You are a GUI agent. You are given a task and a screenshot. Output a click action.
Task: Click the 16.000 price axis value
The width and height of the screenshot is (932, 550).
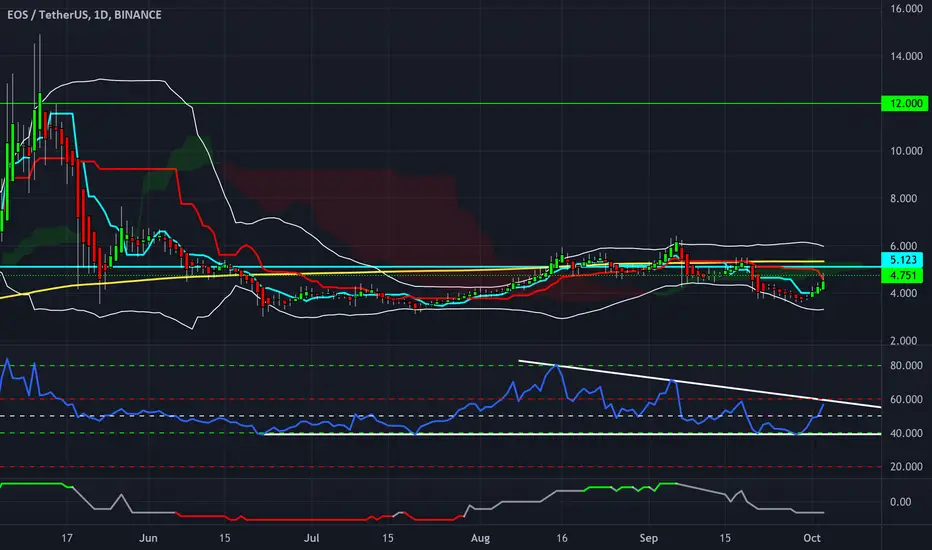pos(906,9)
